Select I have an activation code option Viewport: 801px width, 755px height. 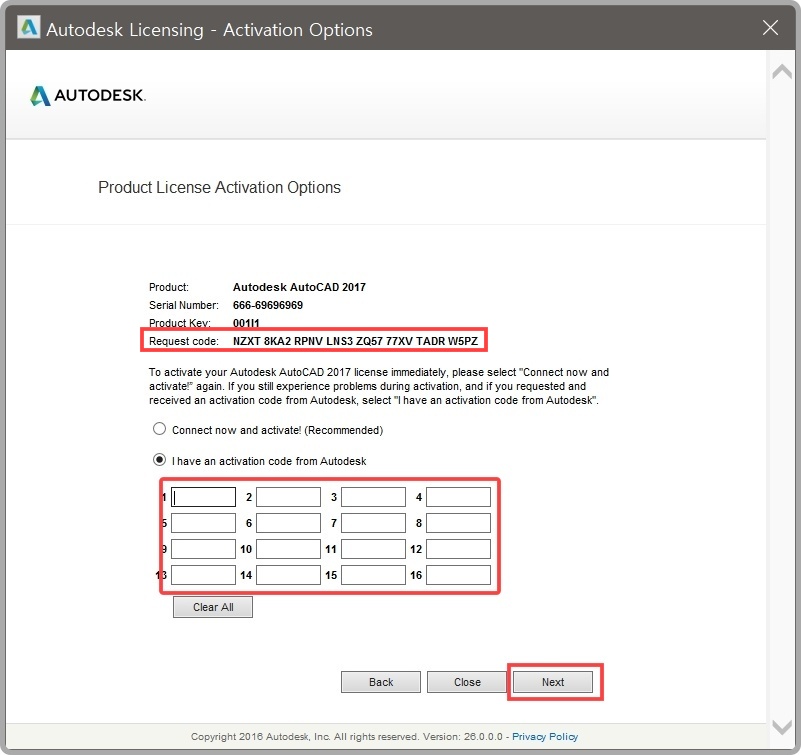[159, 460]
